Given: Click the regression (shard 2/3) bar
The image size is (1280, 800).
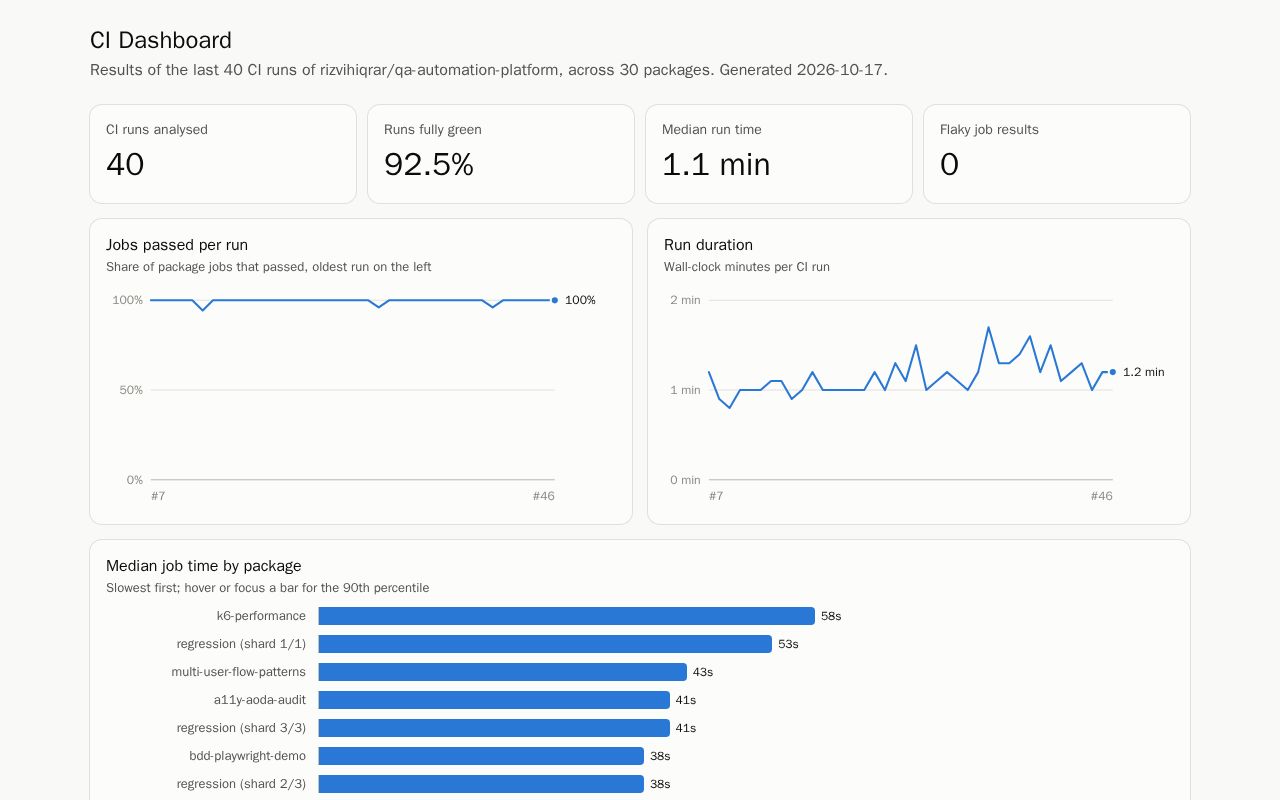Looking at the screenshot, I should [481, 784].
